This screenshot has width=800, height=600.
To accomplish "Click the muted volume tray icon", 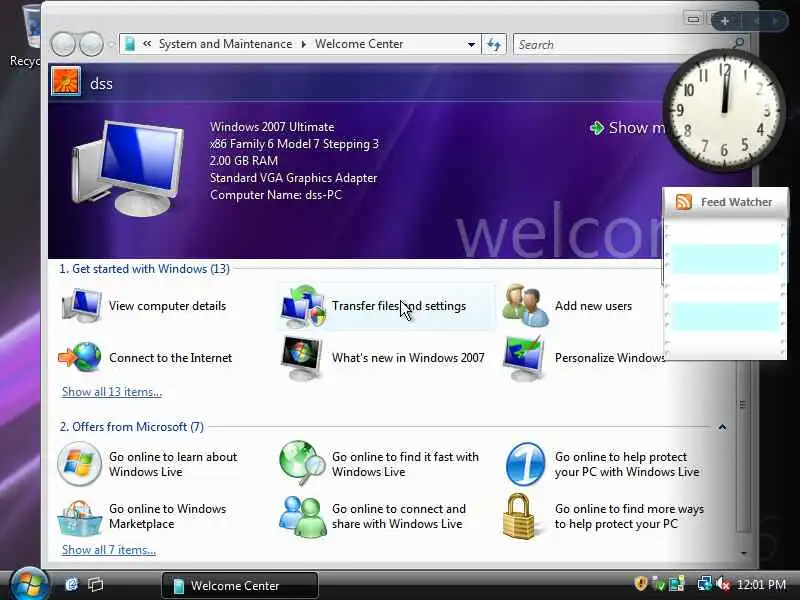I will click(x=723, y=584).
